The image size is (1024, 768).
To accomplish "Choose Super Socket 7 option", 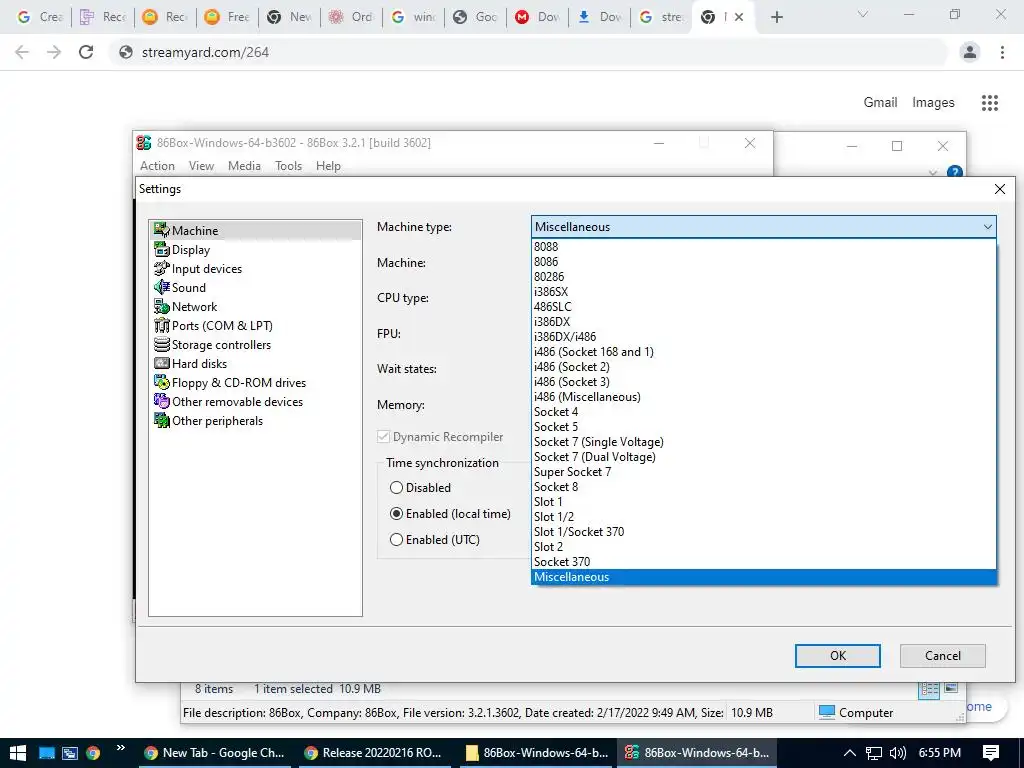I will click(764, 472).
